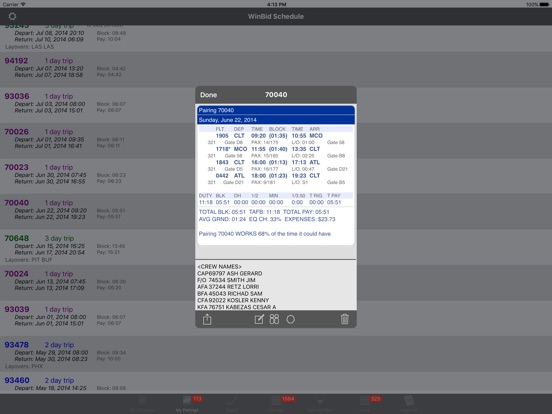Tap crew entry AFA 37244 RETZ LORRI
Viewport: 552px width, 414px height.
[x=228, y=287]
